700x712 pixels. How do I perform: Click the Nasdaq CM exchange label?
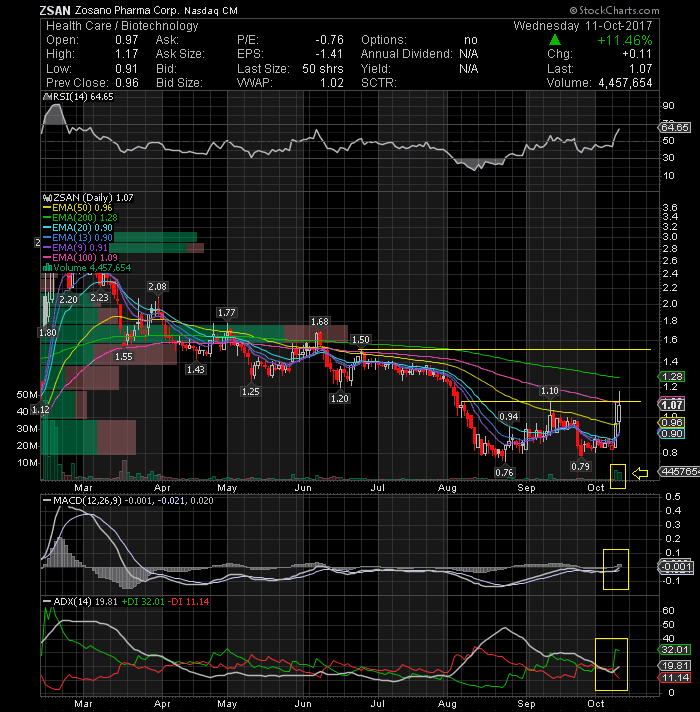[x=211, y=10]
